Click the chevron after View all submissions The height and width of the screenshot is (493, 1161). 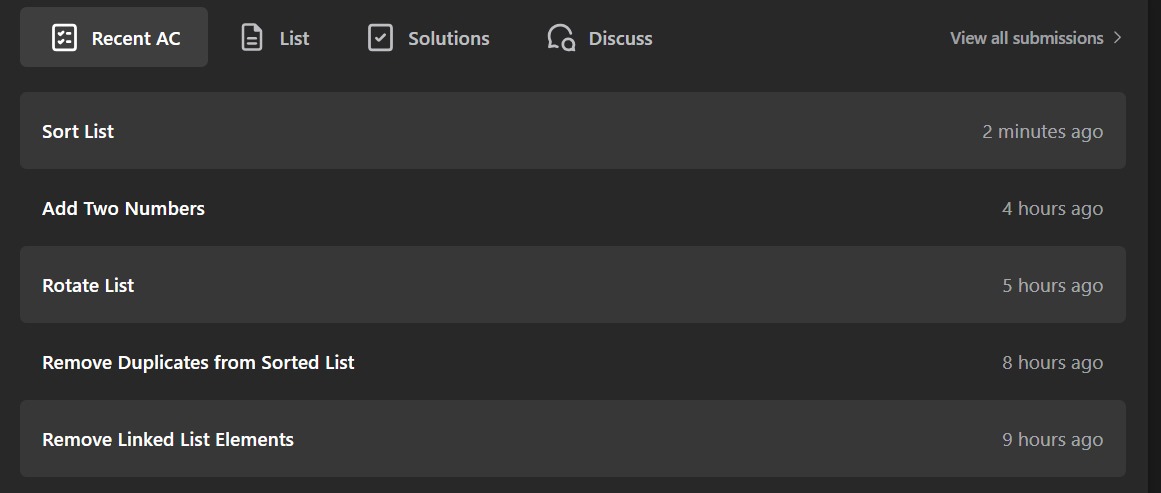tap(1117, 38)
